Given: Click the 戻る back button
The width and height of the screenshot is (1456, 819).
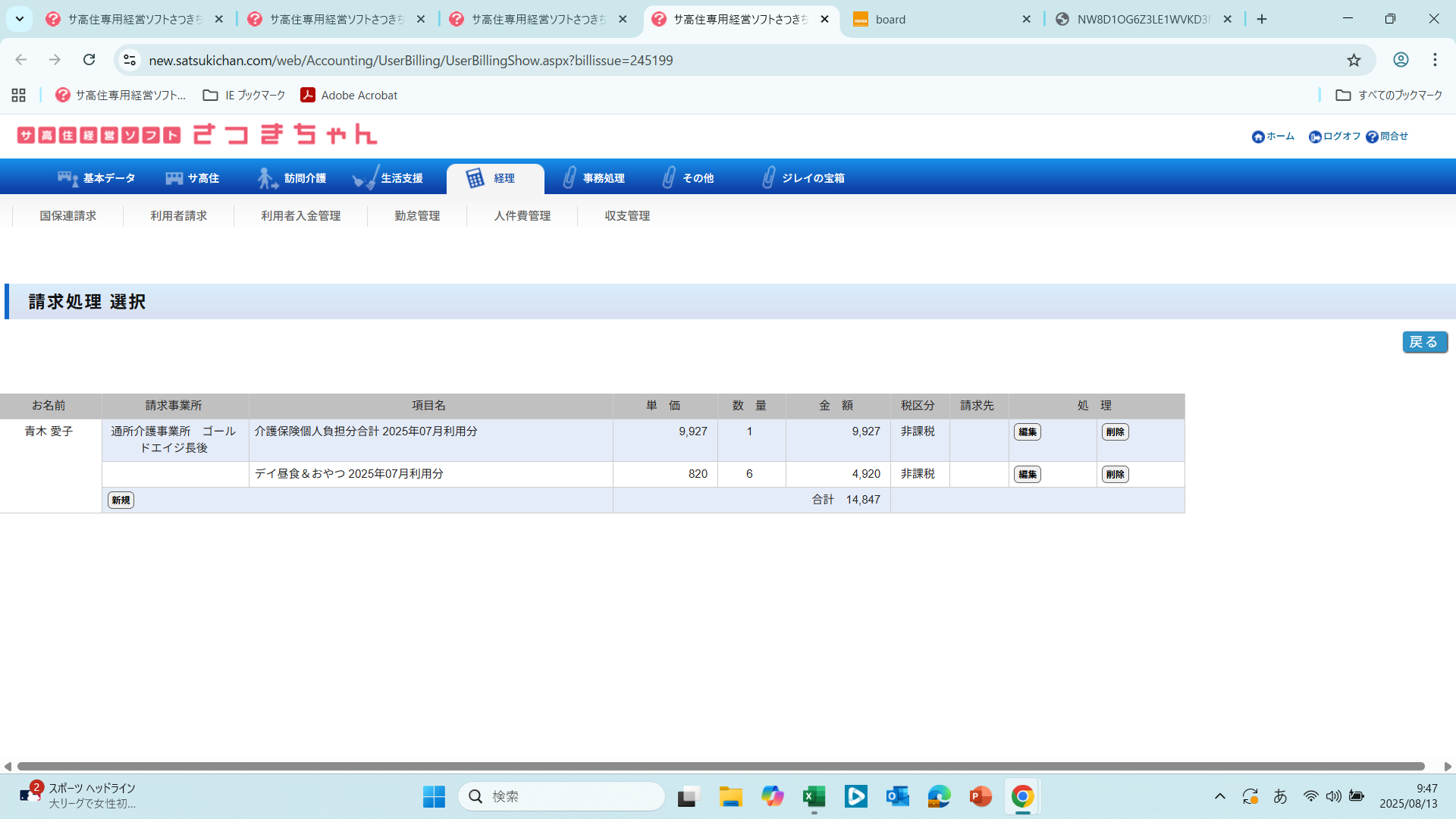Looking at the screenshot, I should [1424, 342].
